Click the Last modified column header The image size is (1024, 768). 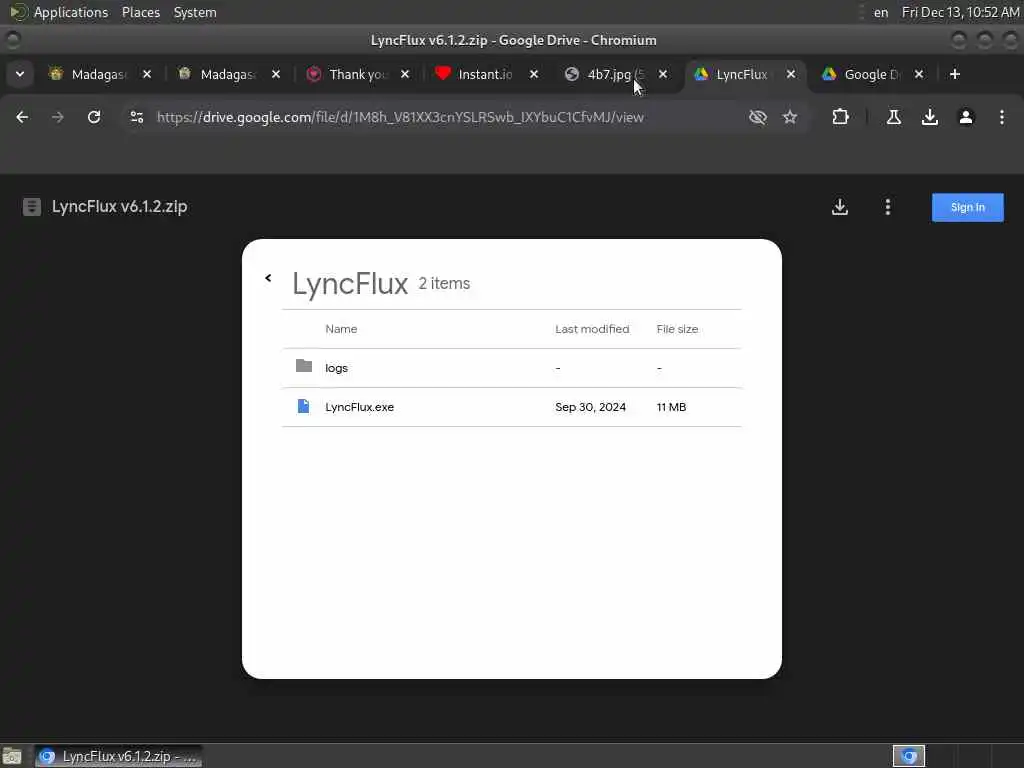pyautogui.click(x=592, y=329)
